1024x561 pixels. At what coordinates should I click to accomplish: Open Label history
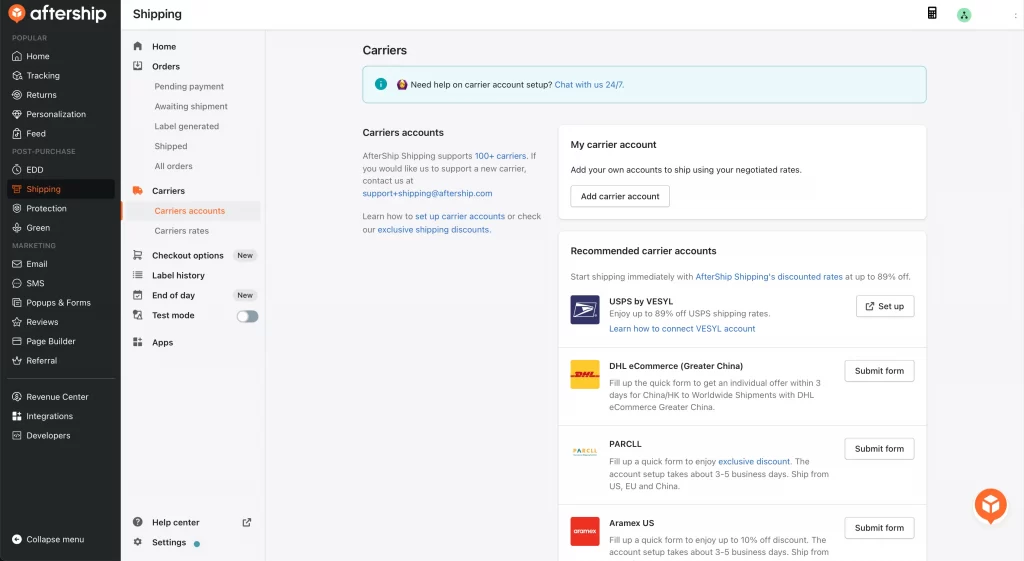tap(178, 276)
